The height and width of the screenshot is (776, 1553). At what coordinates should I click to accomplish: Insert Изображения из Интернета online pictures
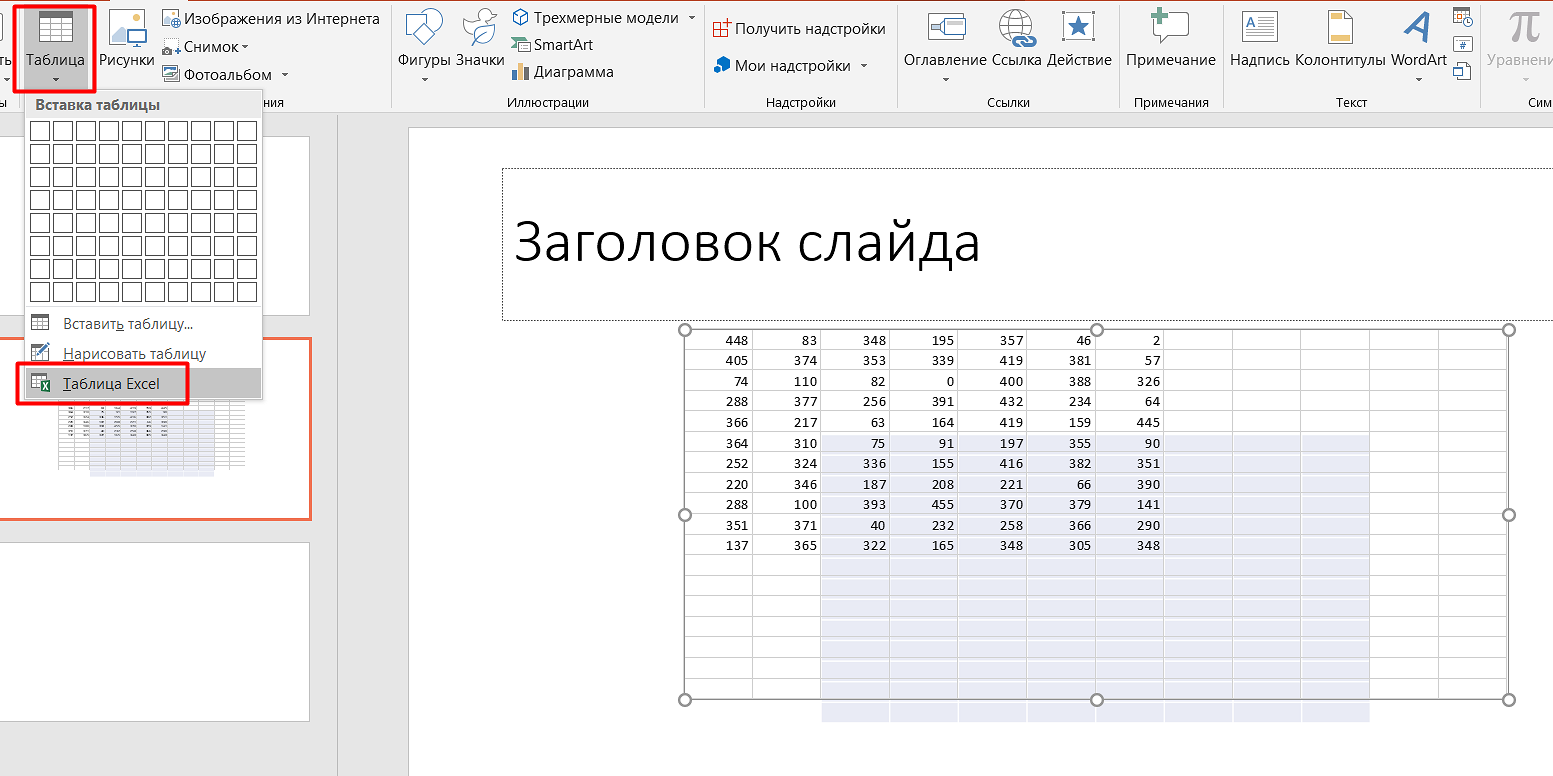pos(271,19)
